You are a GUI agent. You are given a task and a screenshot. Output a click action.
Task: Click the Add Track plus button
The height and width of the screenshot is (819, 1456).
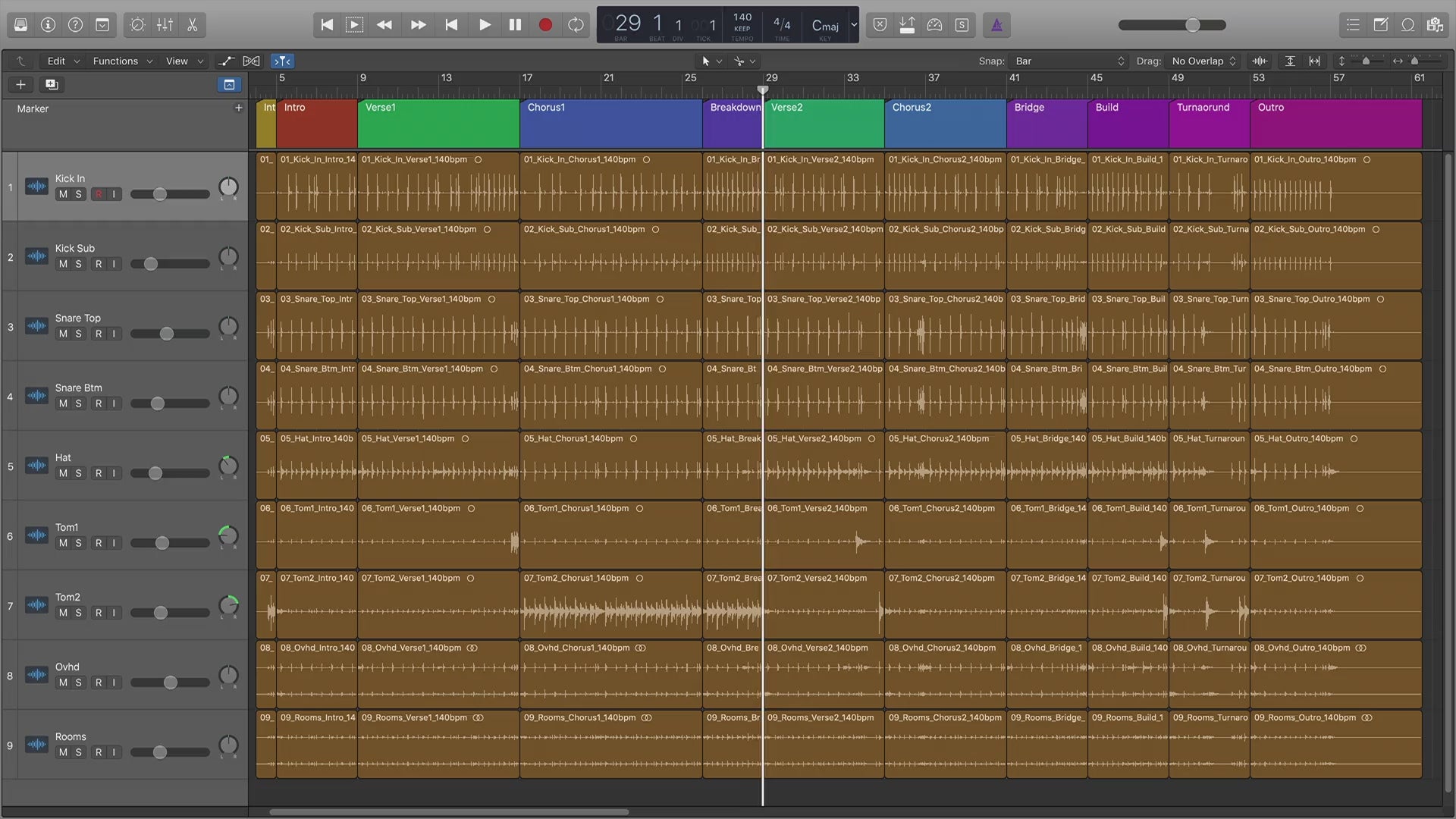20,84
